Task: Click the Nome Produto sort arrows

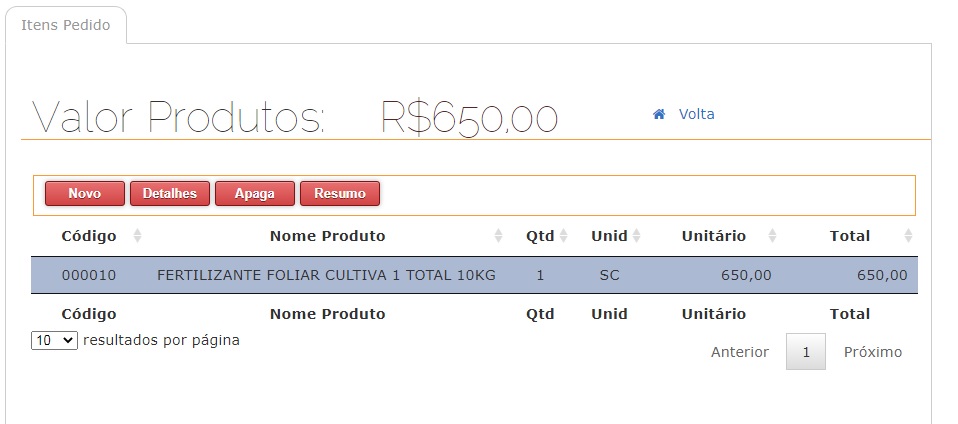Action: point(498,236)
